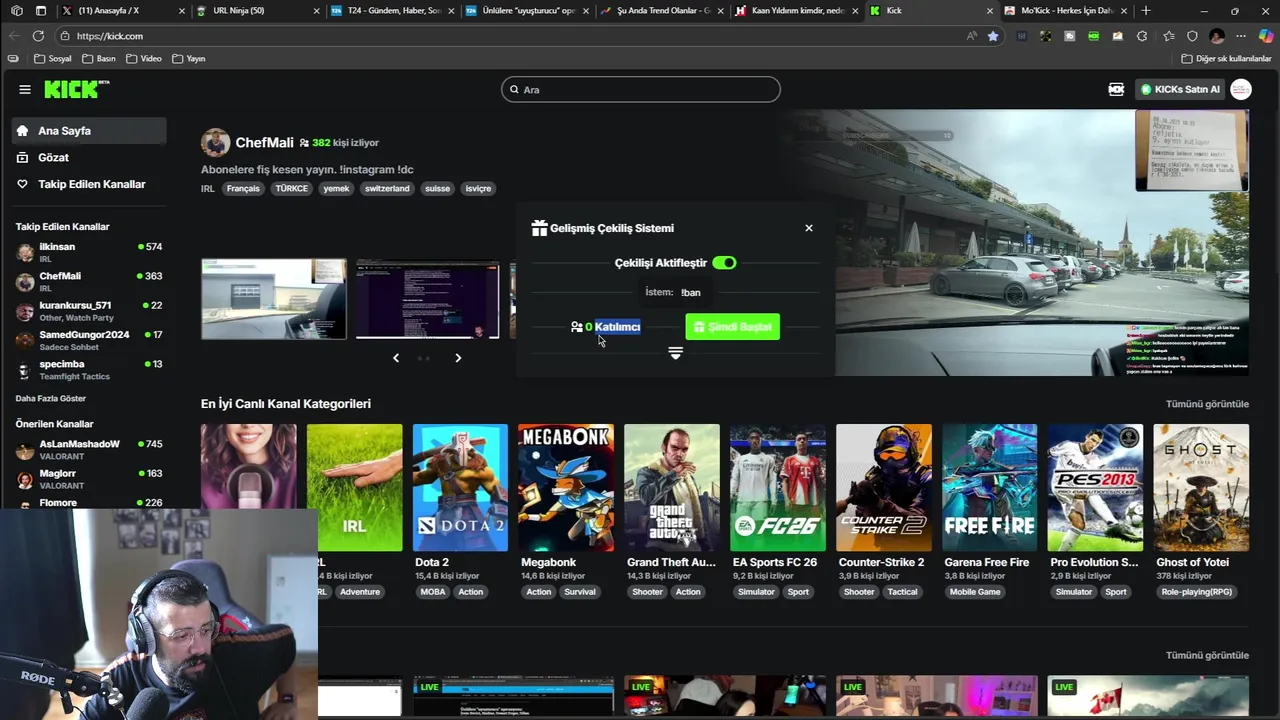The image size is (1280, 720).
Task: Click Tümünü görüntüle beside En İyi Canlı Kanal Kategorileri
Action: pos(1207,404)
